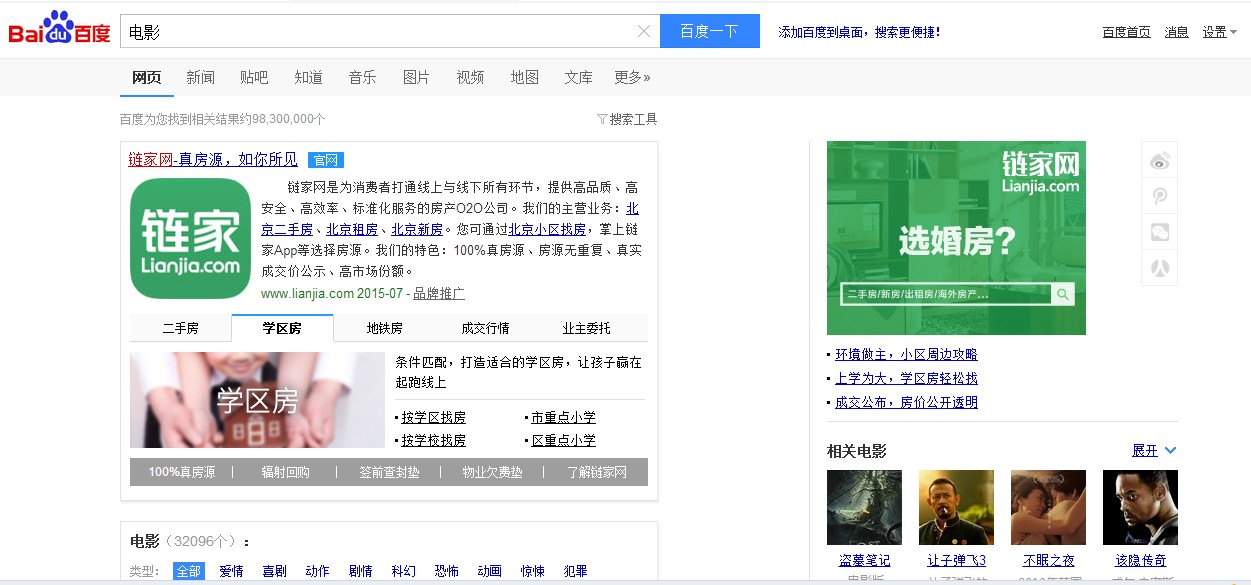
Task: Switch to 贴吧 tab
Action: point(254,77)
